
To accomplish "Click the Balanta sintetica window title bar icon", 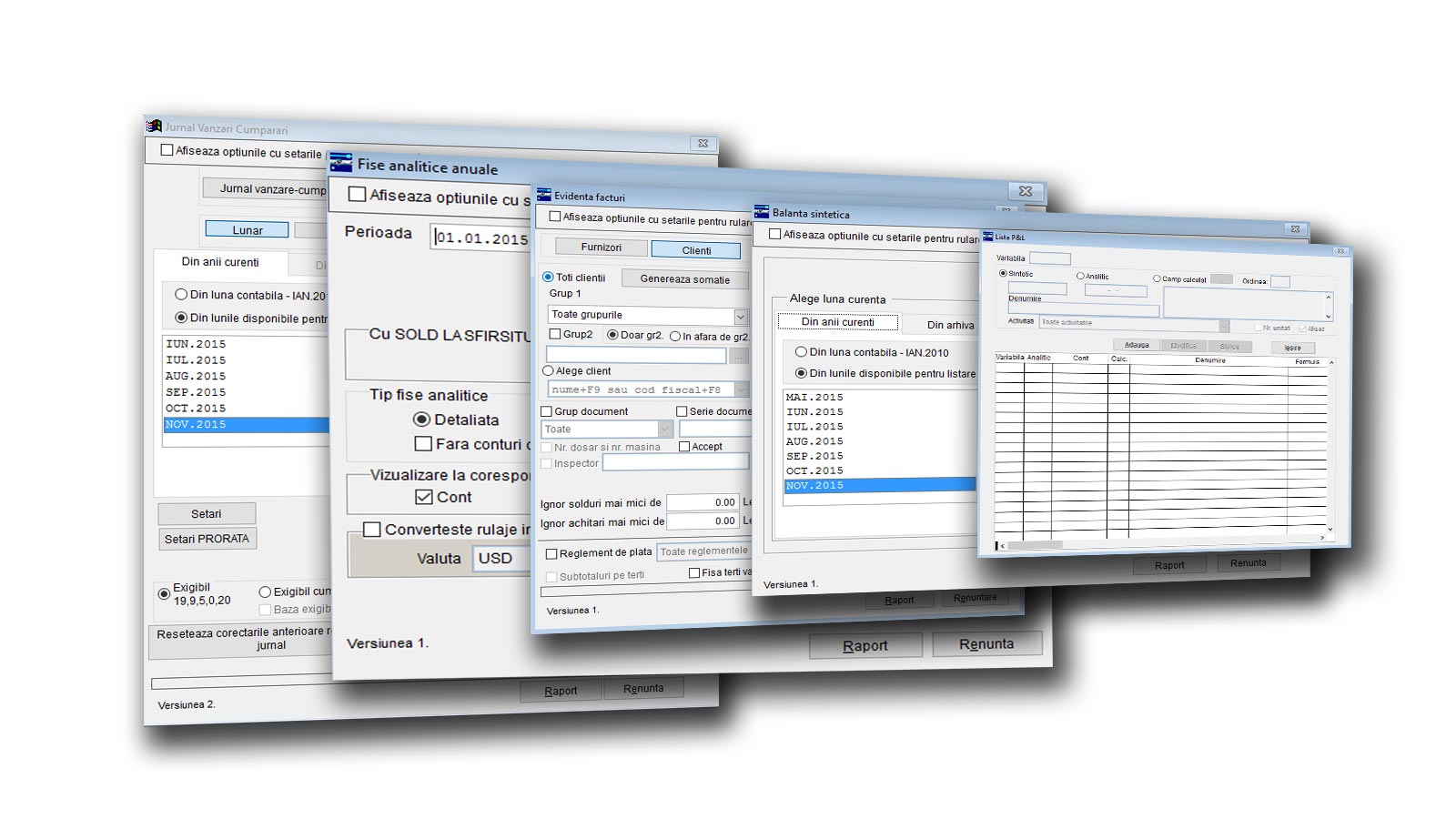I will coord(762,212).
